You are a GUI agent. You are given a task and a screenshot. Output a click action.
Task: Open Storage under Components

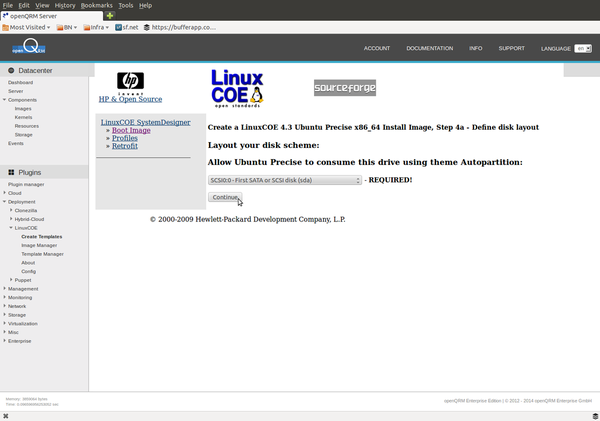click(x=23, y=135)
